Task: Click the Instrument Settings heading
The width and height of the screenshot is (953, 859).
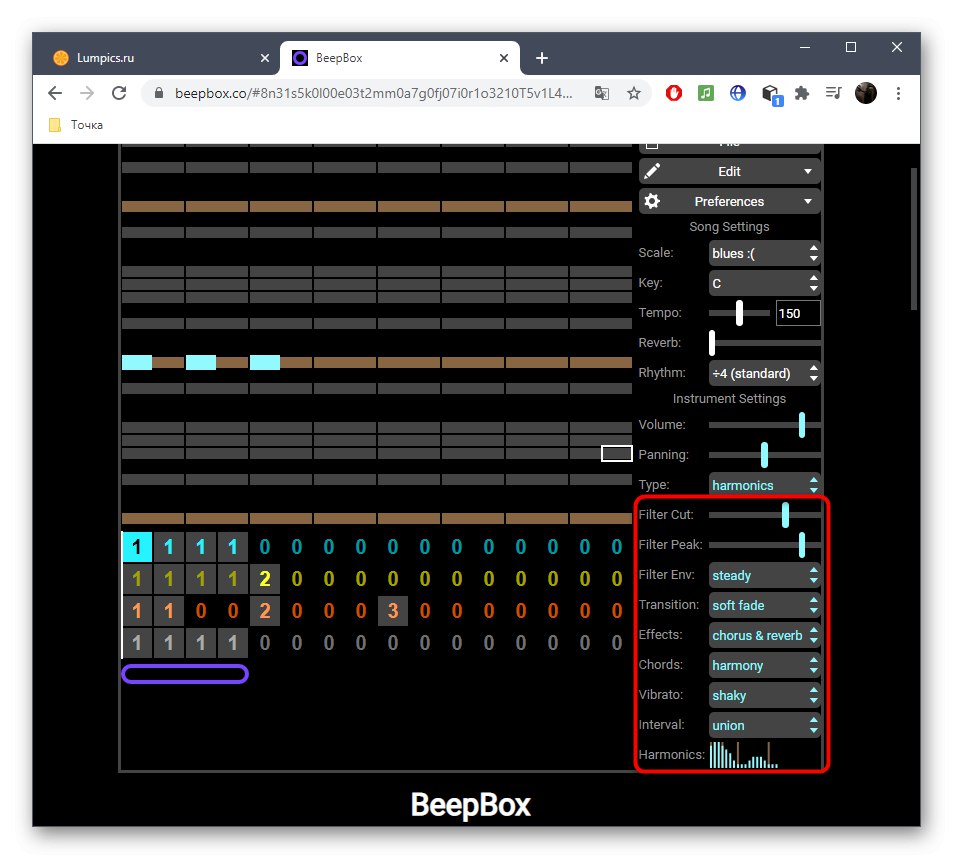Action: [729, 399]
